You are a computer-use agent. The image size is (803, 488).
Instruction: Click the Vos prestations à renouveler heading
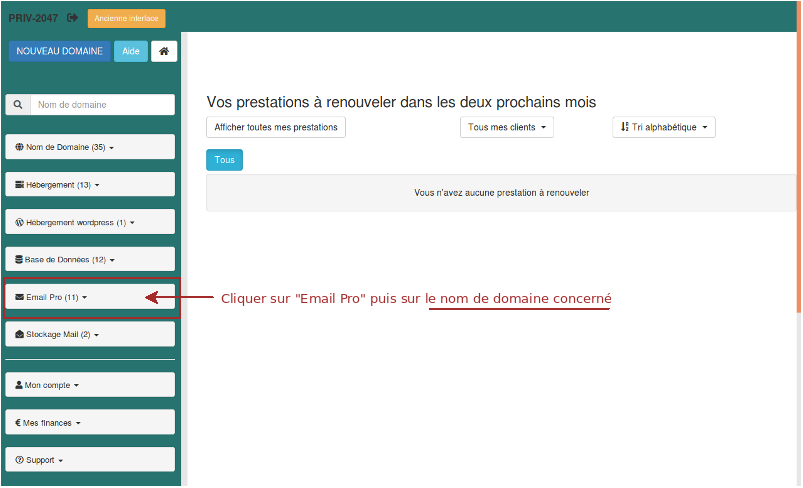tap(401, 102)
